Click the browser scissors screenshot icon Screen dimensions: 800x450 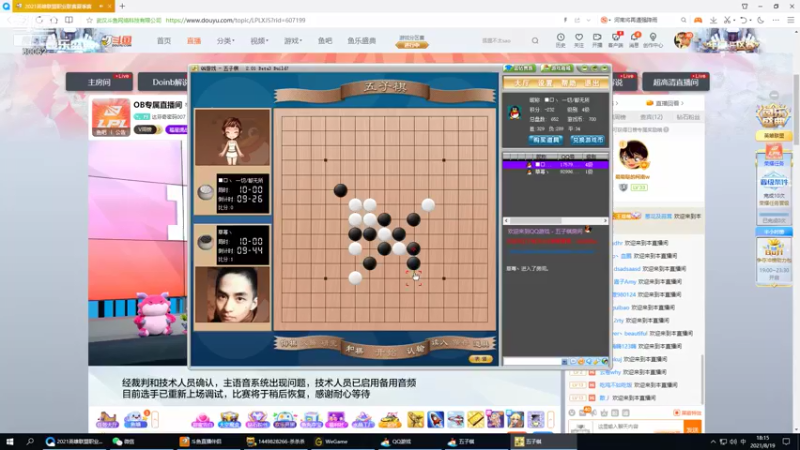[x=728, y=20]
